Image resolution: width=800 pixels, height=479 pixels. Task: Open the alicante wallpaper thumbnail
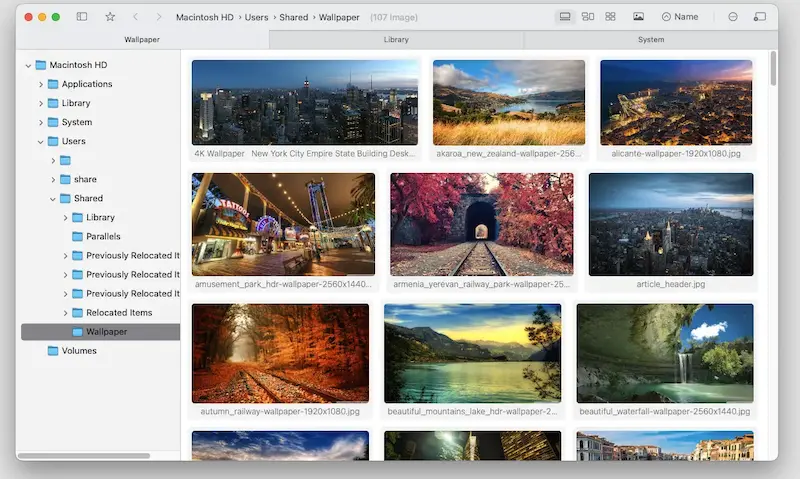click(x=676, y=102)
